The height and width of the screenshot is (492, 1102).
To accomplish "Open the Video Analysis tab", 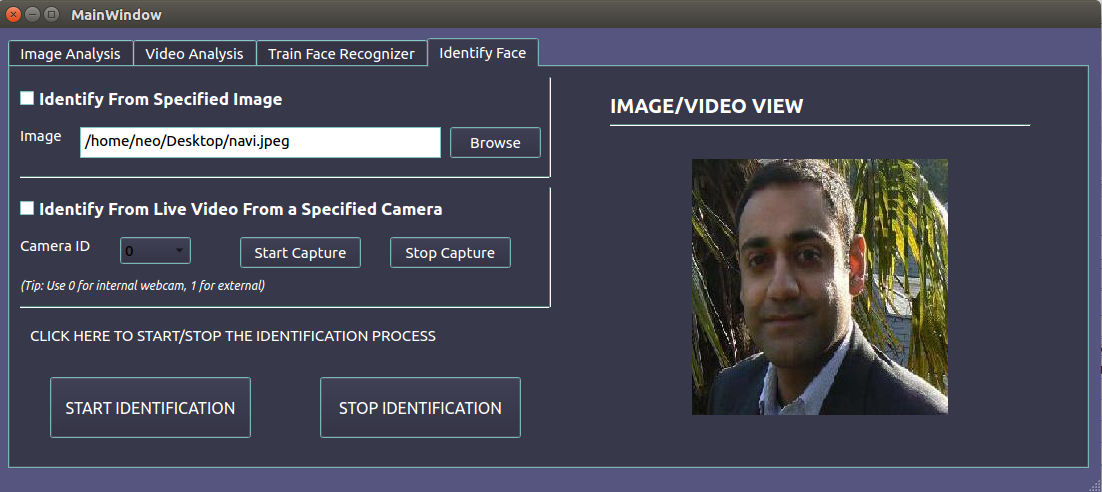I will [194, 54].
